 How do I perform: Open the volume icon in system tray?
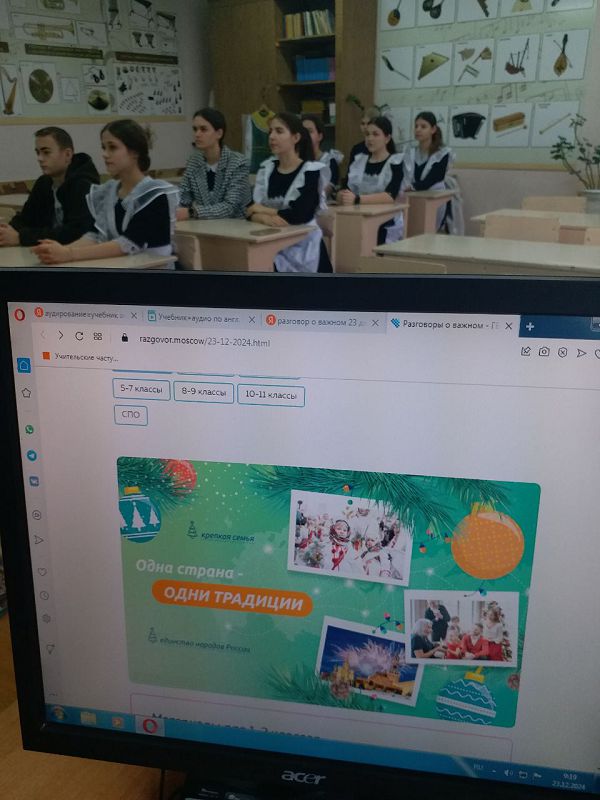tap(508, 773)
